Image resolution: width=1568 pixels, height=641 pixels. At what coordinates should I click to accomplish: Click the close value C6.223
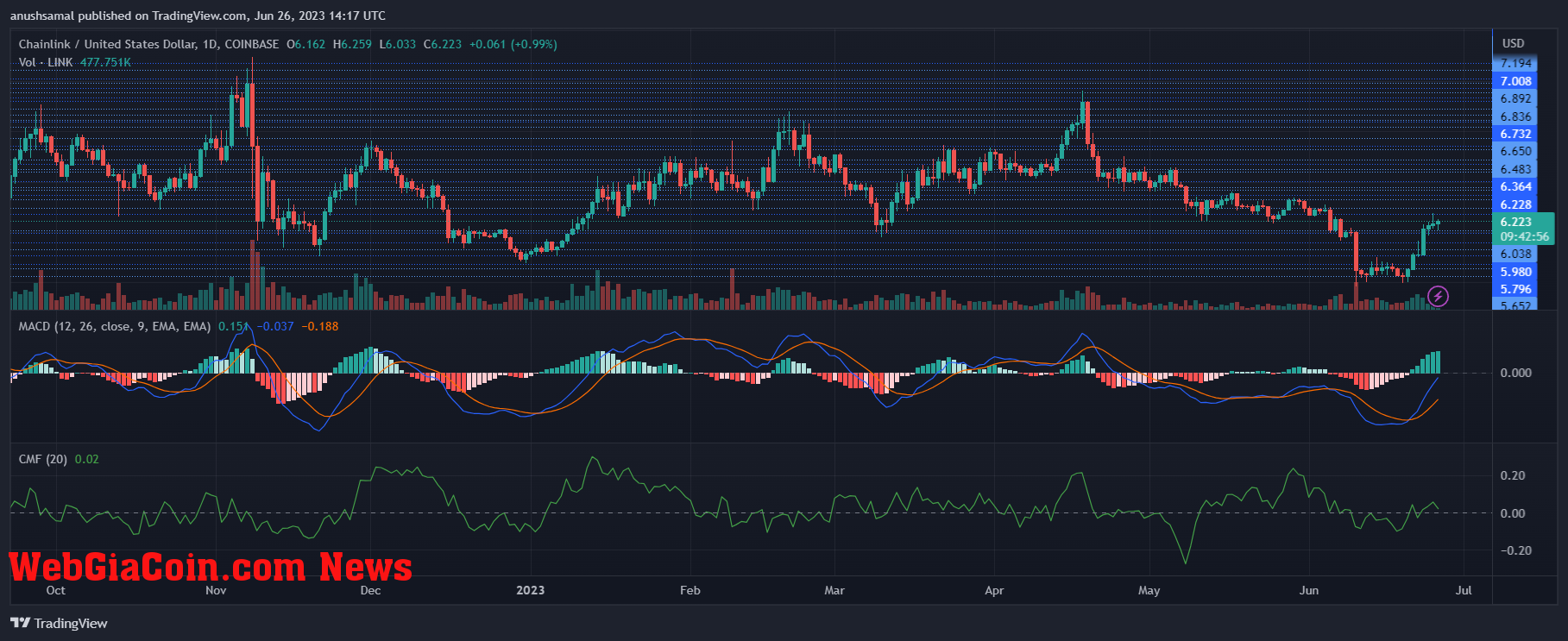442,44
